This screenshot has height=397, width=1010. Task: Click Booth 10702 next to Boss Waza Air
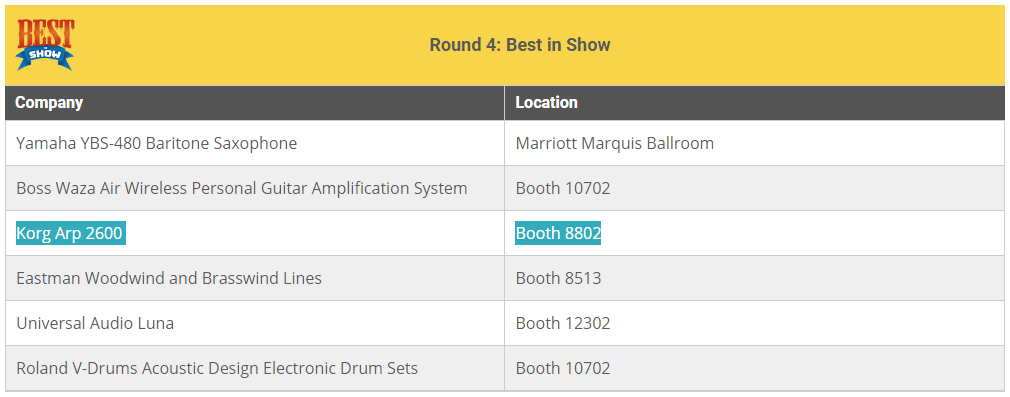(562, 188)
